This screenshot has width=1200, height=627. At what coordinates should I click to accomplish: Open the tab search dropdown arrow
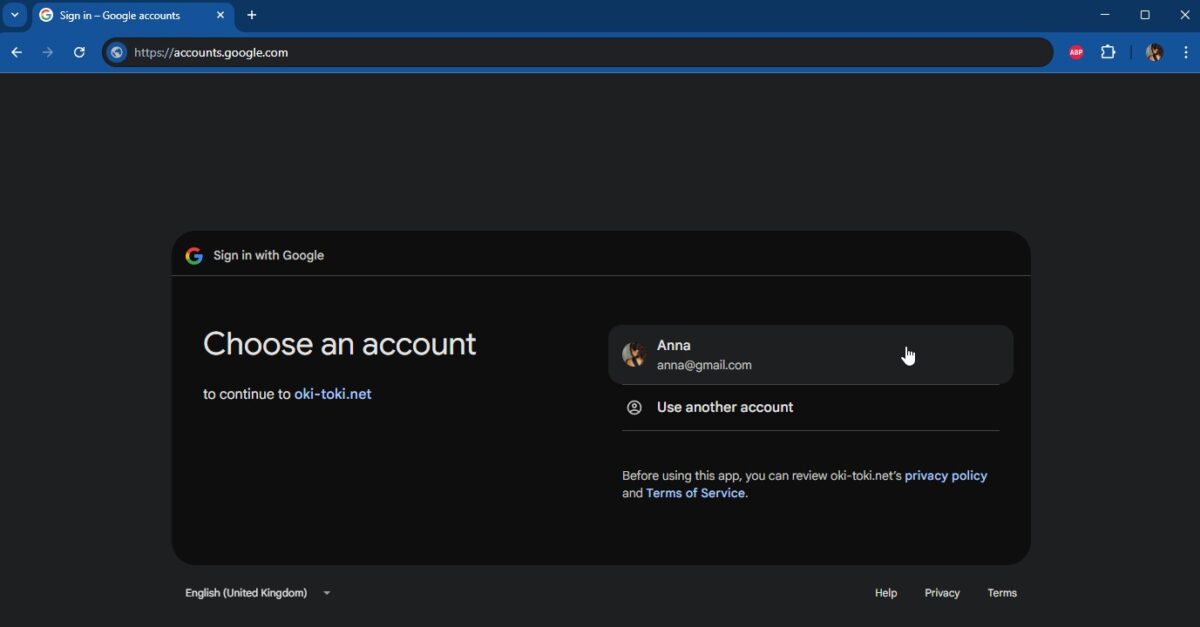point(15,15)
